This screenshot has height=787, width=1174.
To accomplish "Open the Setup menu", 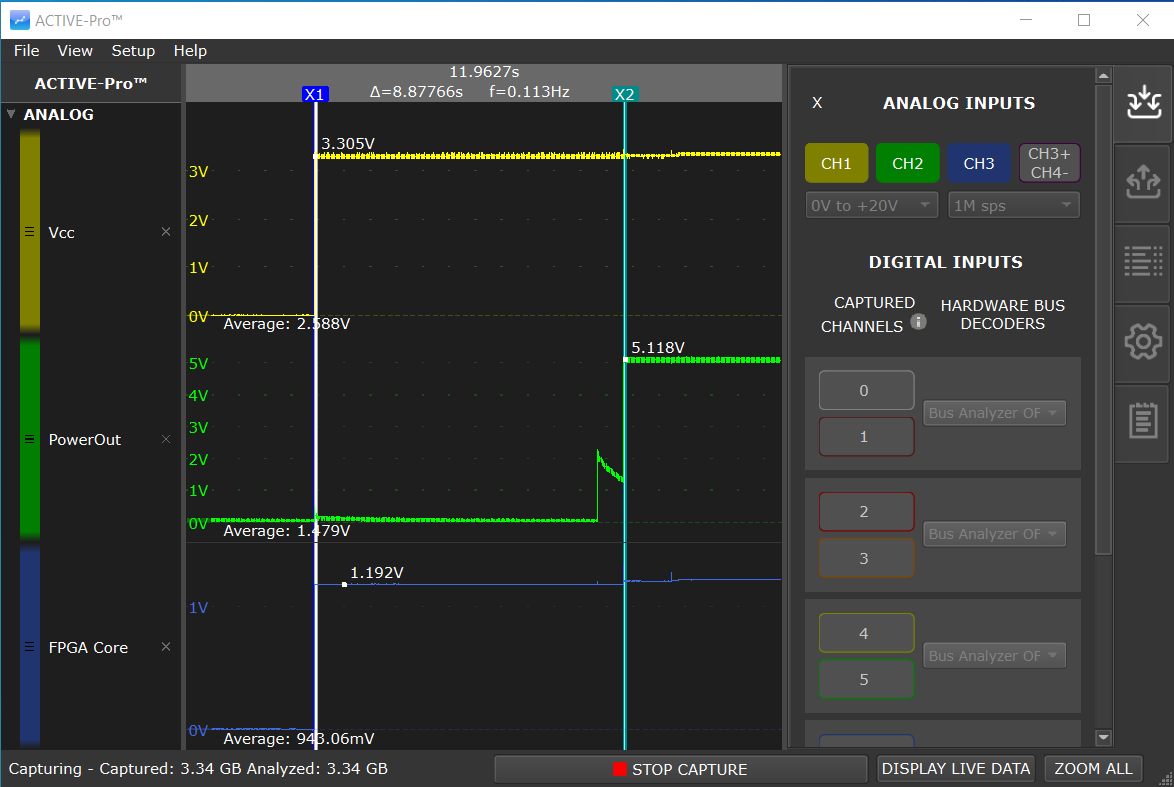I will pyautogui.click(x=133, y=50).
